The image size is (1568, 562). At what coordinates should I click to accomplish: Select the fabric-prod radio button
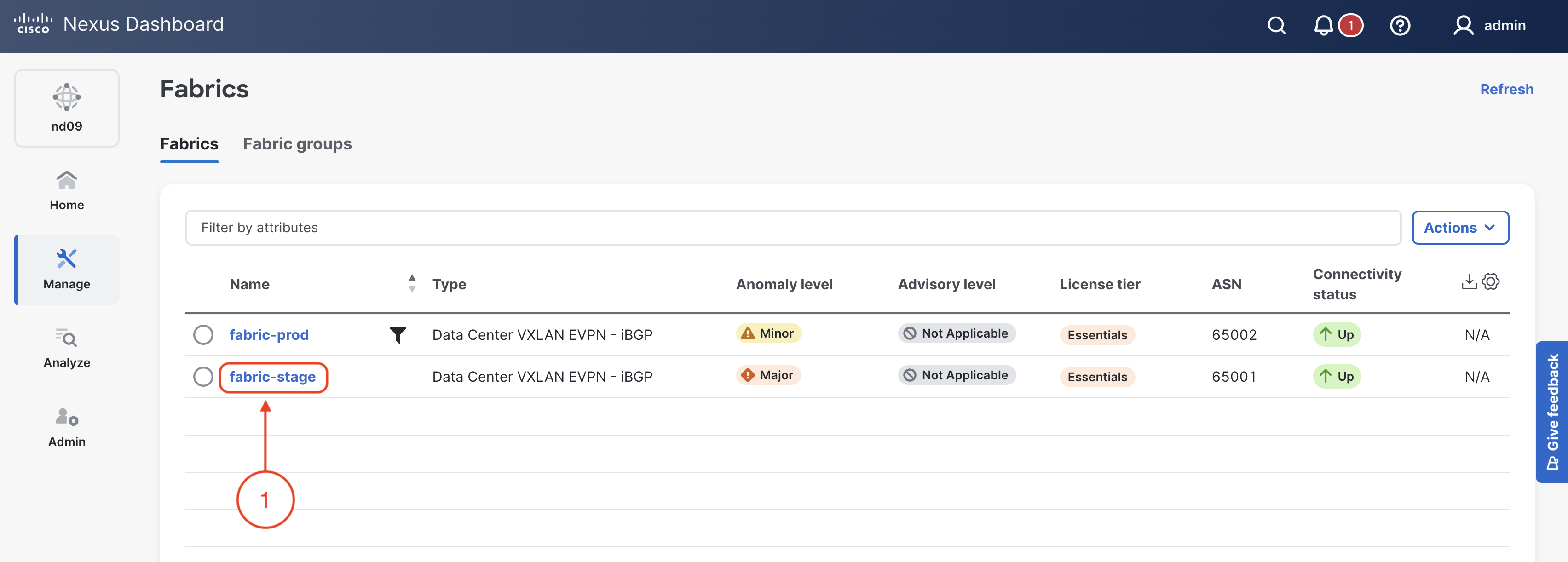pyautogui.click(x=203, y=335)
